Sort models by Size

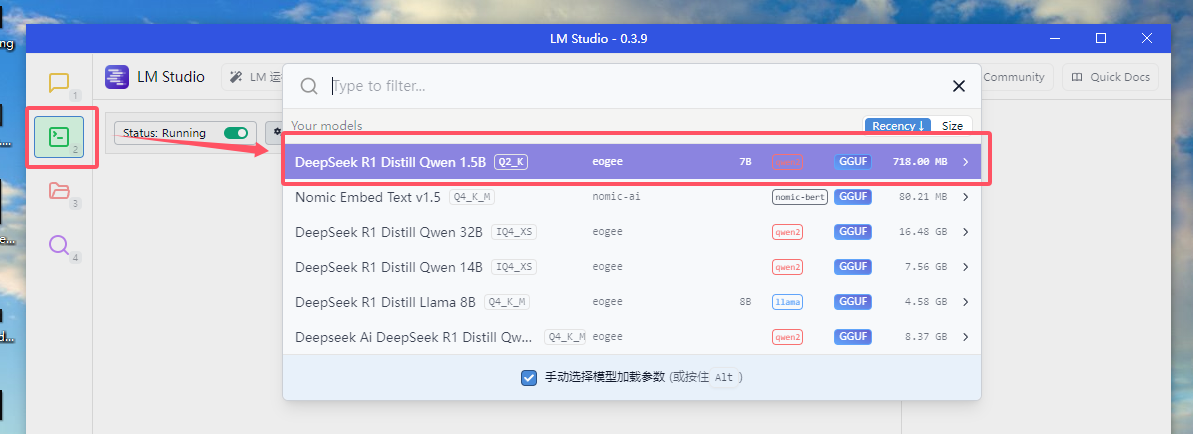click(x=952, y=126)
